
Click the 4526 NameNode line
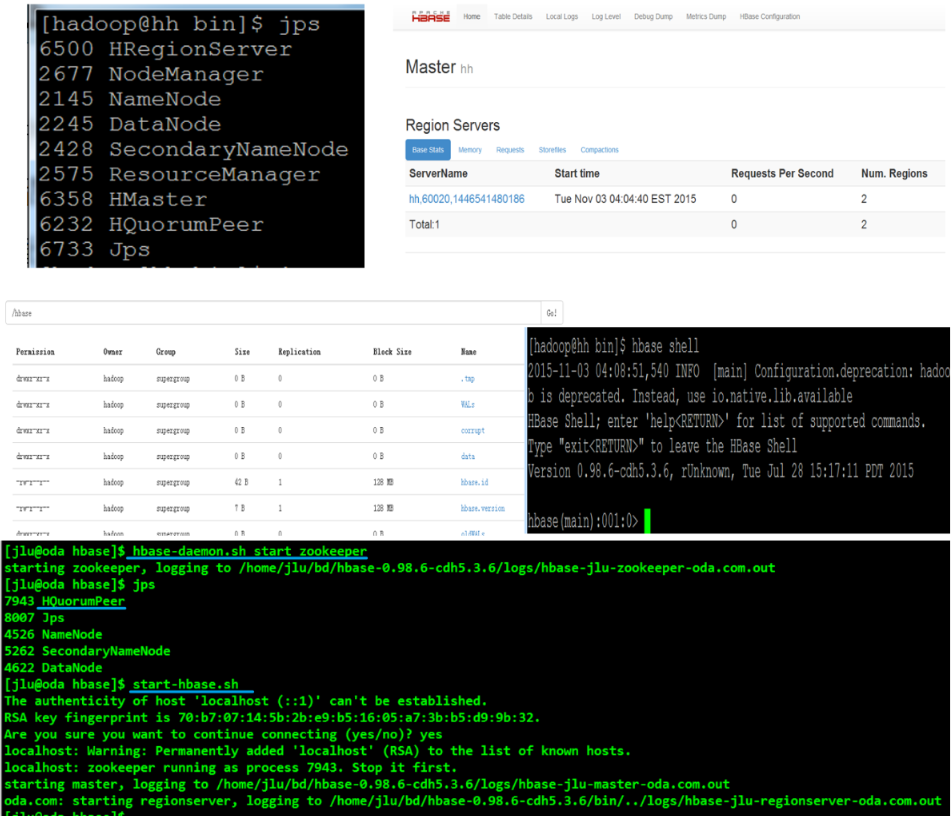[53, 635]
